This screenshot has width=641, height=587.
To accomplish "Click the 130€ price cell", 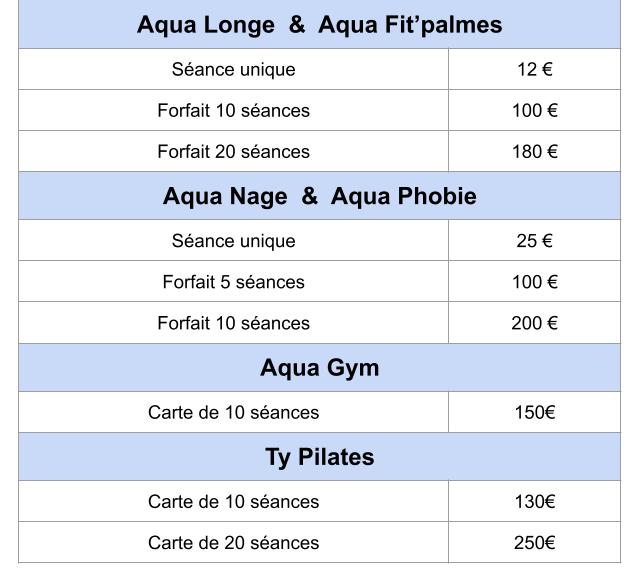I will [535, 501].
